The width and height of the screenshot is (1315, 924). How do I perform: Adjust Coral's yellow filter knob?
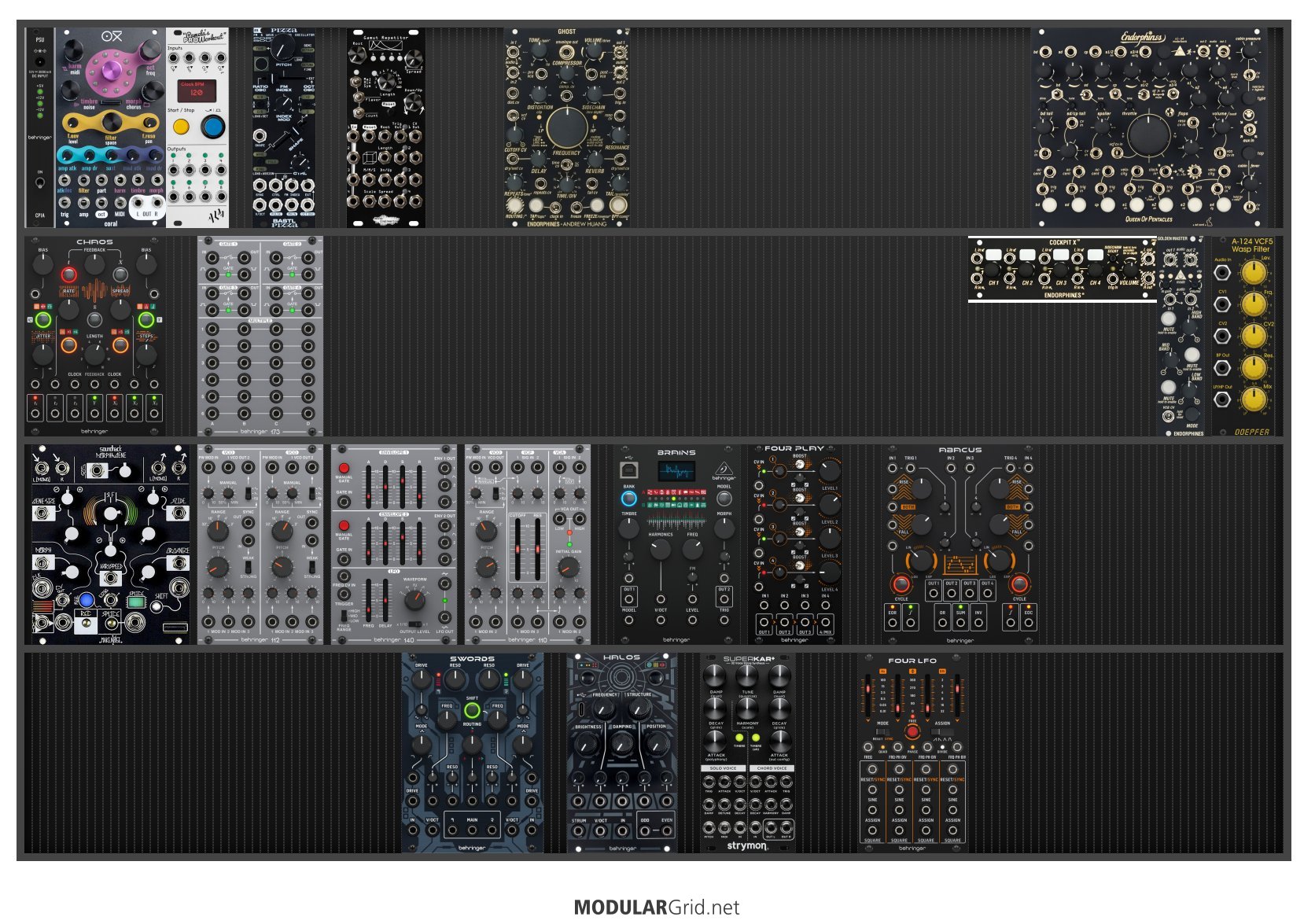111,123
